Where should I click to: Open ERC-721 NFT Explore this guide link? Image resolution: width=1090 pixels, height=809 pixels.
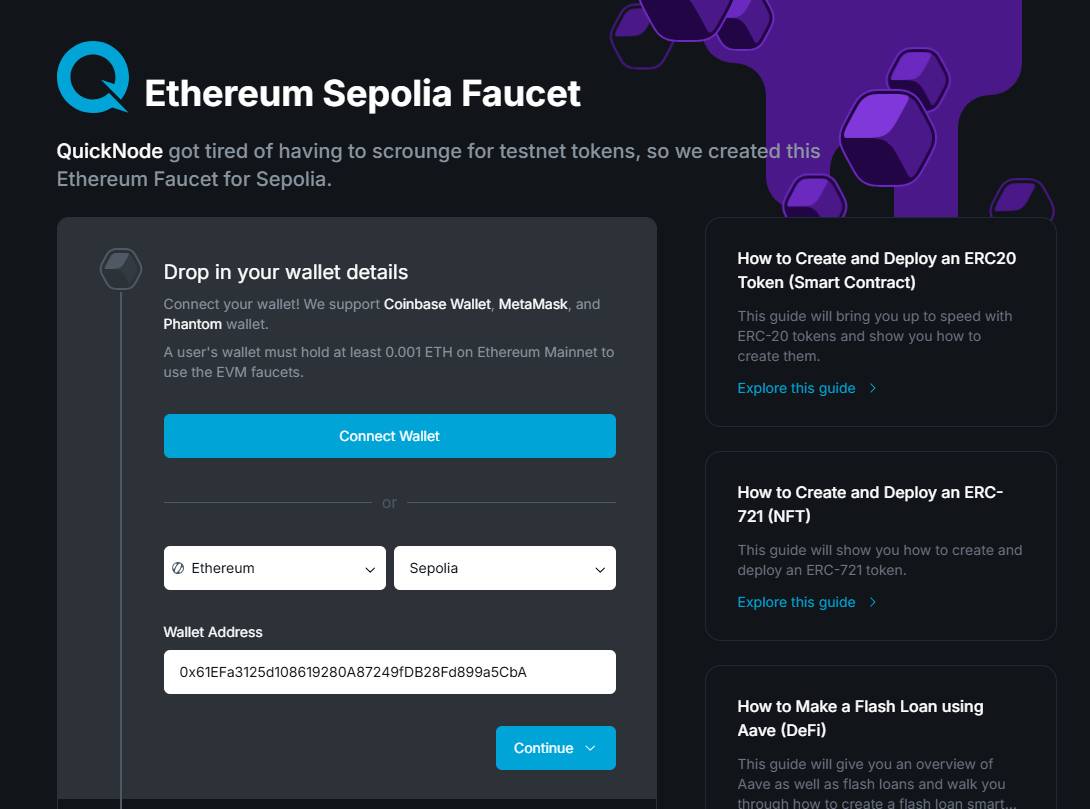point(796,603)
